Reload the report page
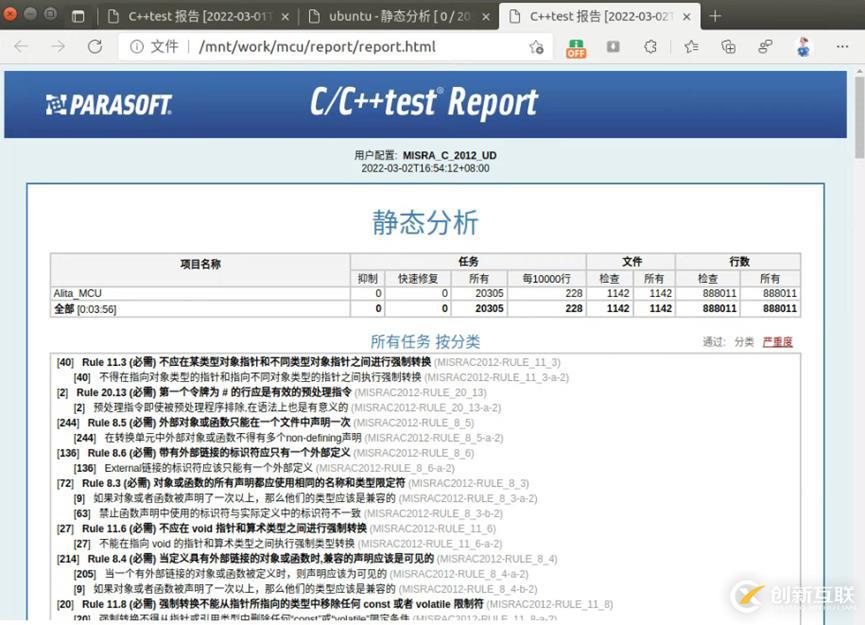This screenshot has width=865, height=625. tap(95, 47)
